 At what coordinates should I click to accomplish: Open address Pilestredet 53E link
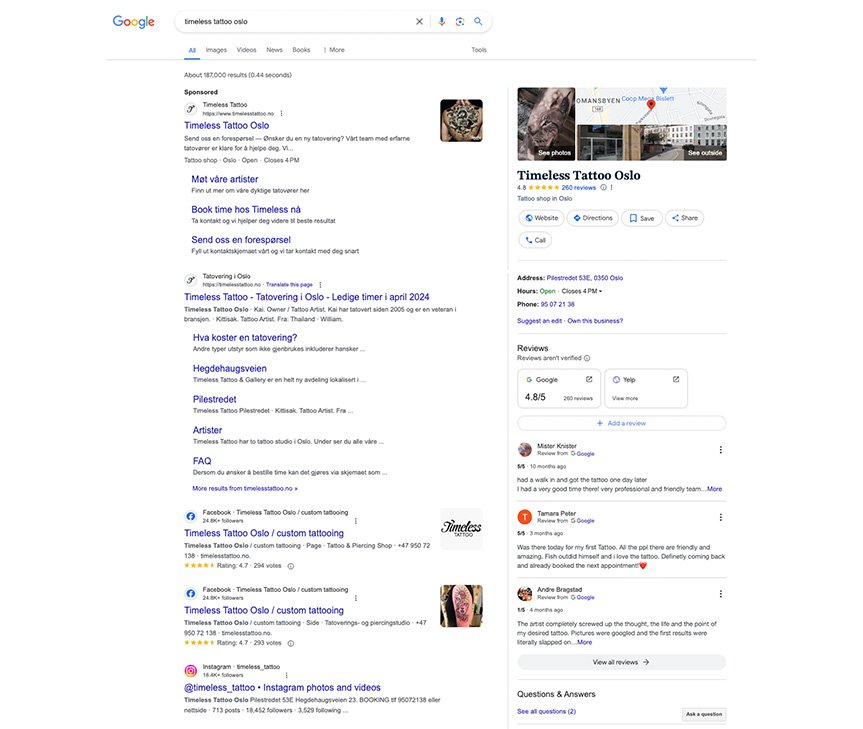tap(585, 278)
